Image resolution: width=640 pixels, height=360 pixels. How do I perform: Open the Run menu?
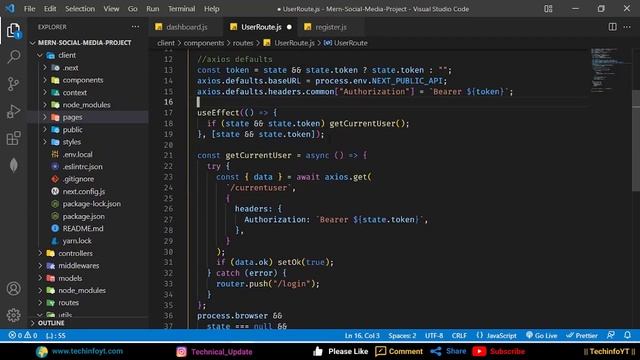click(153, 9)
